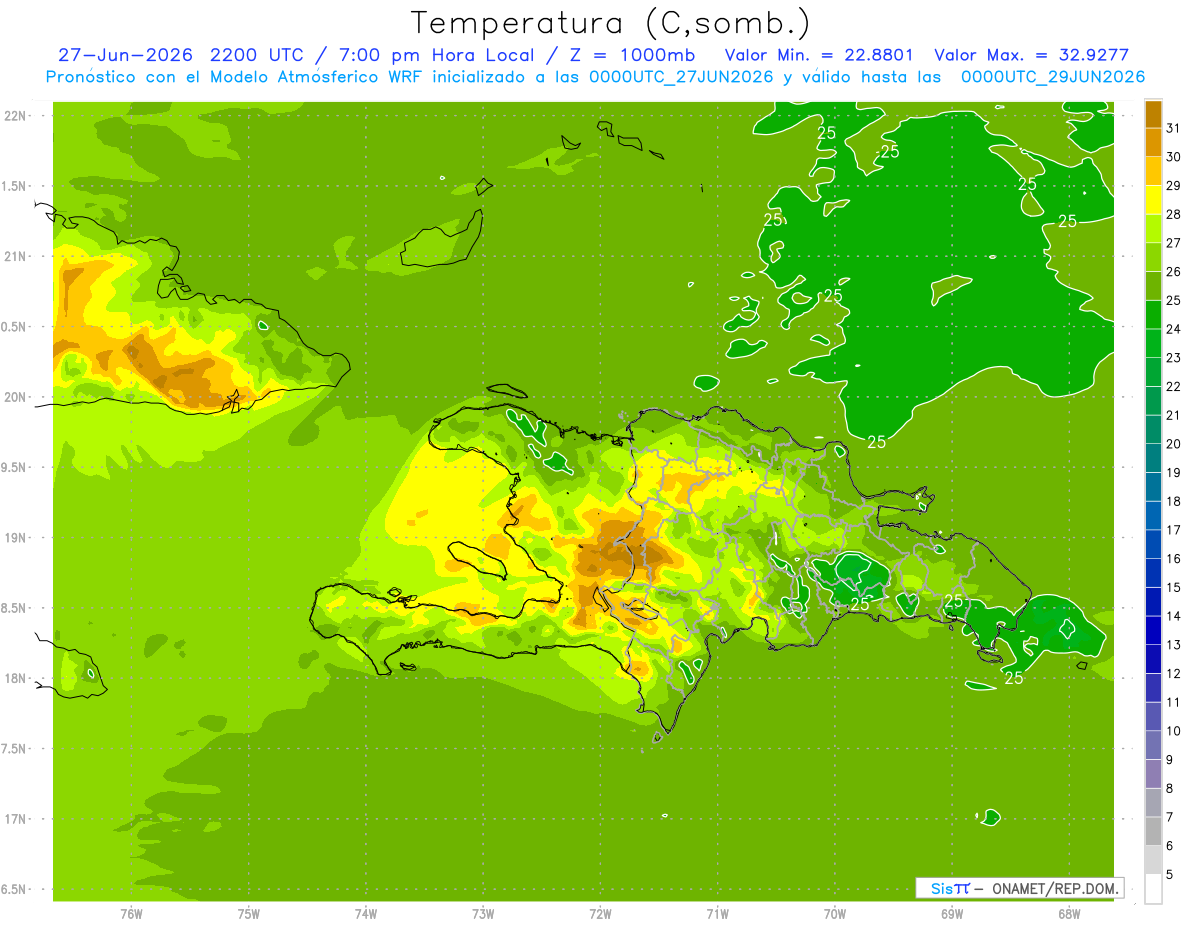Click the color scale label '24'
The width and height of the screenshot is (1200, 927).
click(x=1174, y=328)
